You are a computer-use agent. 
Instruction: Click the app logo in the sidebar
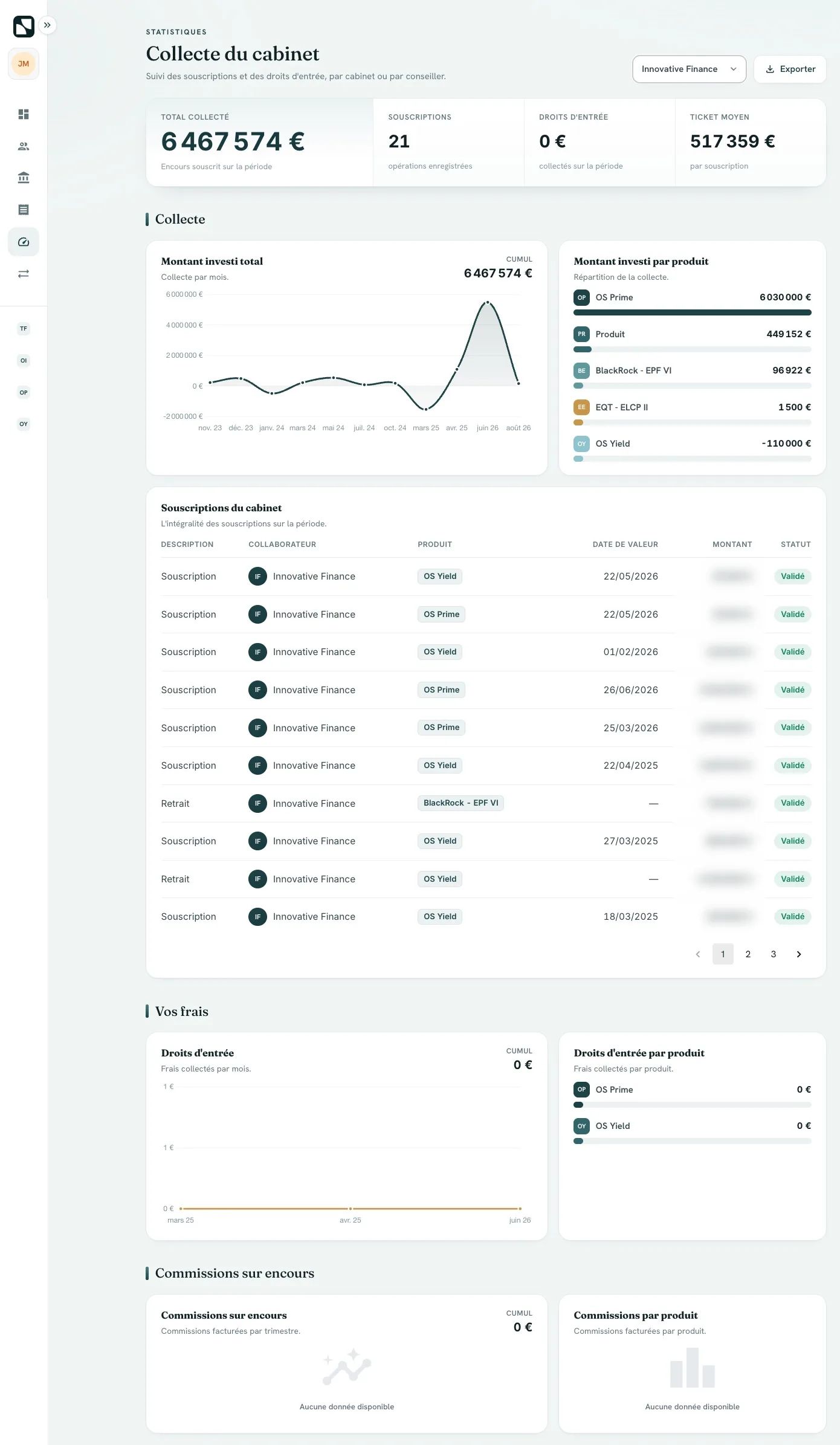[x=24, y=26]
